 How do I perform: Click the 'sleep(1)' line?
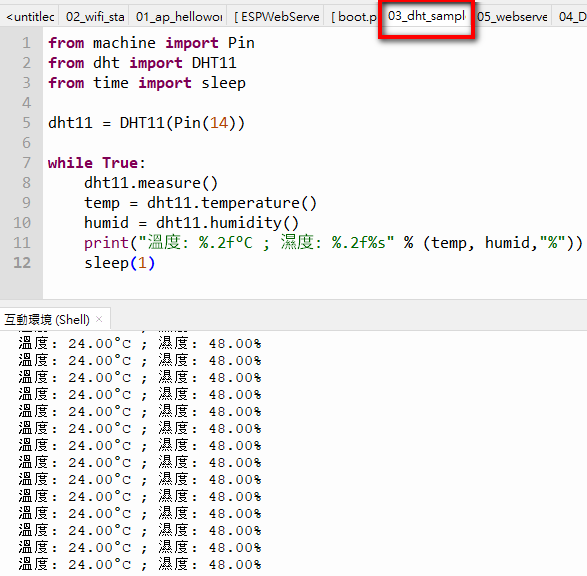click(x=119, y=263)
